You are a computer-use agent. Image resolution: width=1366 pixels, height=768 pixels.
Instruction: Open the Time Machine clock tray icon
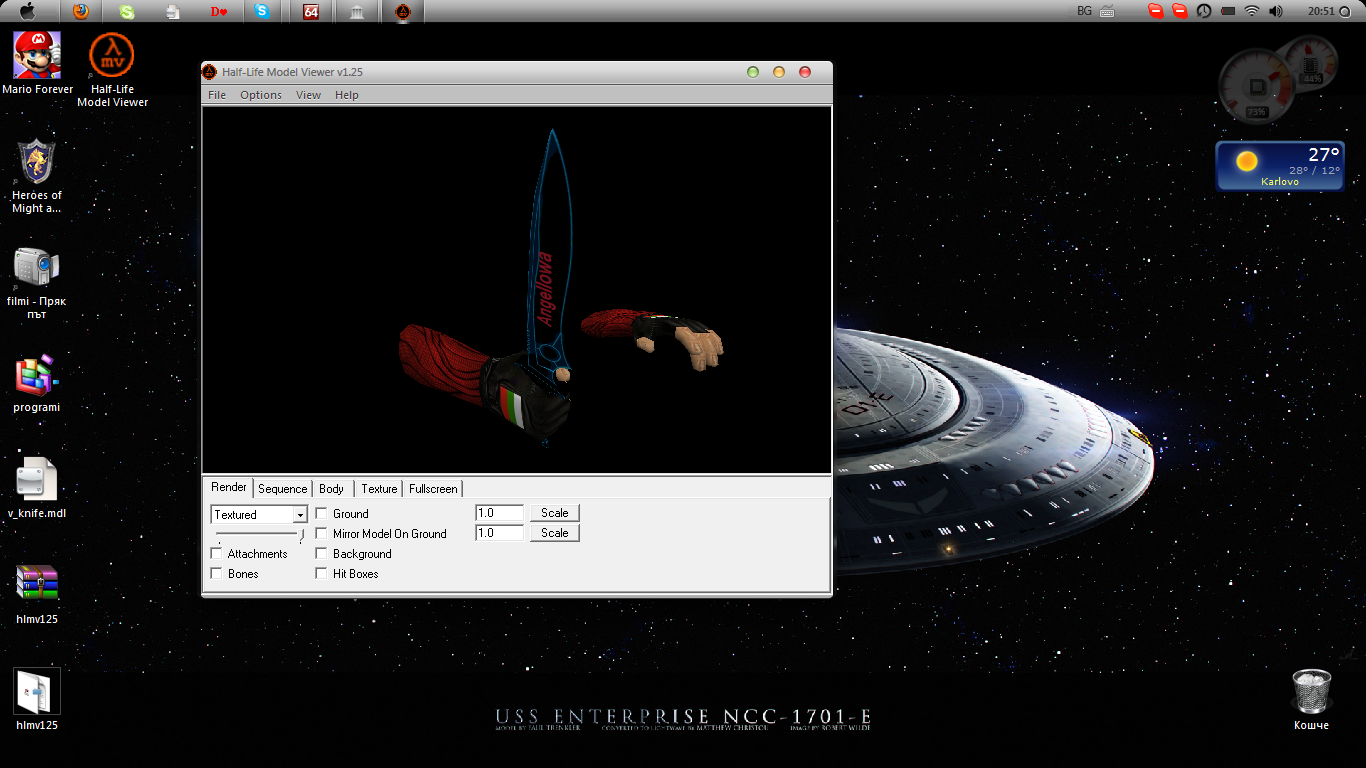[x=1204, y=12]
